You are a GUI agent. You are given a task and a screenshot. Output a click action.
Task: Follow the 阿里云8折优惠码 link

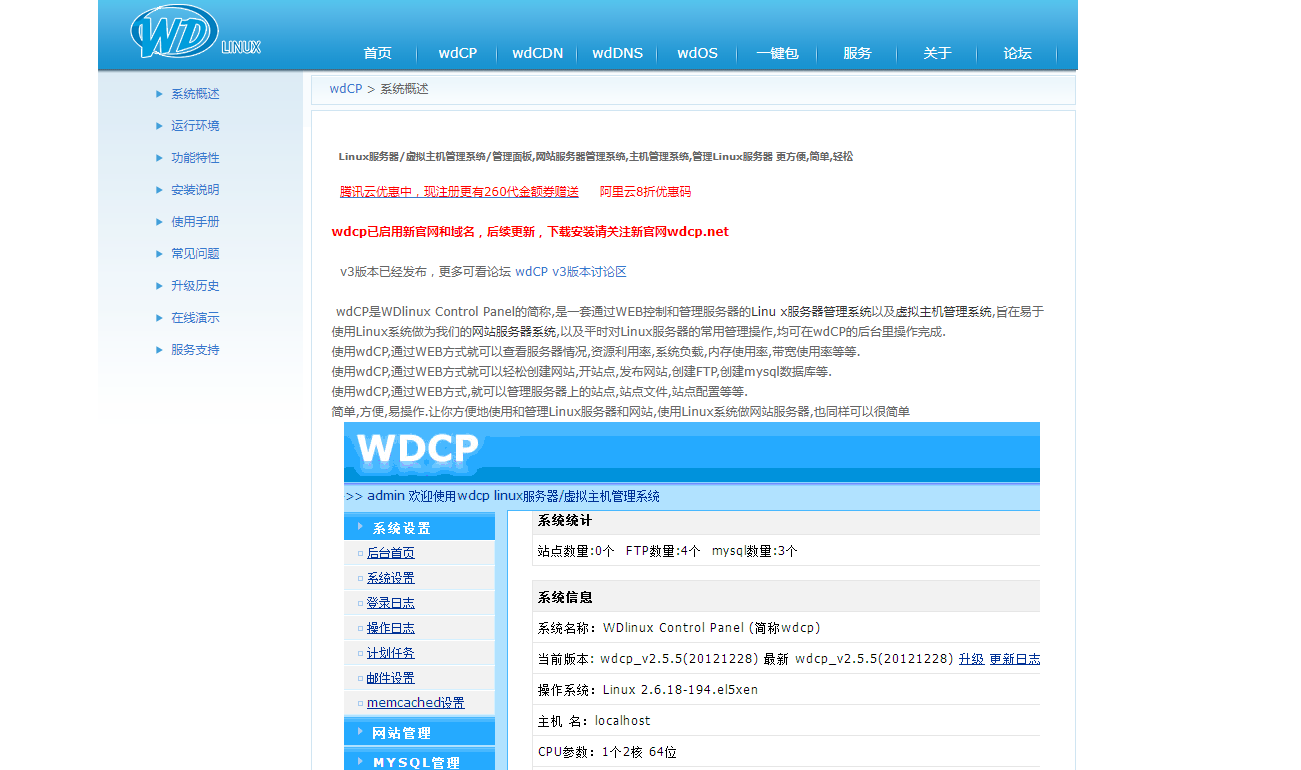point(645,192)
